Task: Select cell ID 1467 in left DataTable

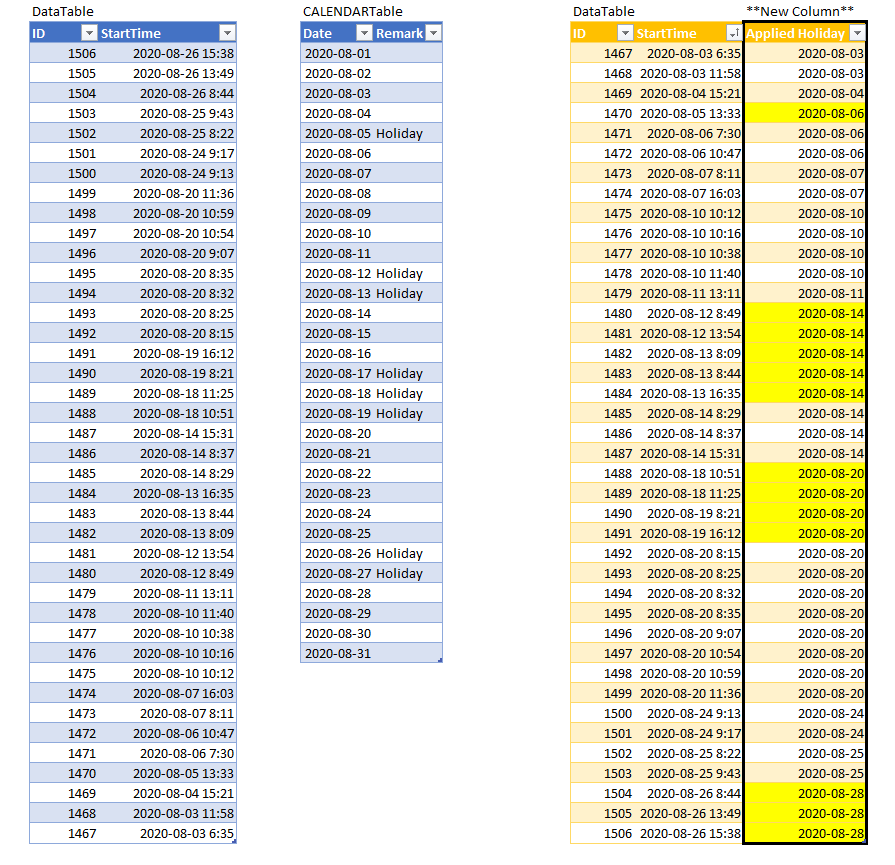Action: tap(64, 833)
